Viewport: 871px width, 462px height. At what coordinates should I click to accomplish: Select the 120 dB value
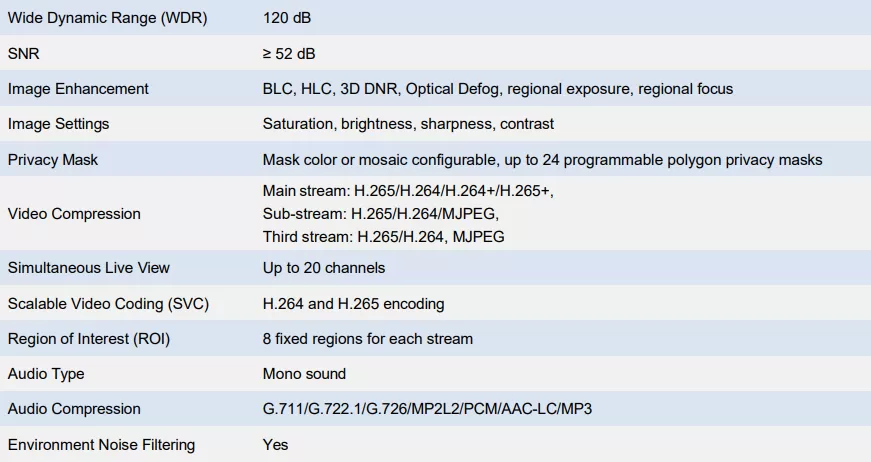[x=287, y=18]
